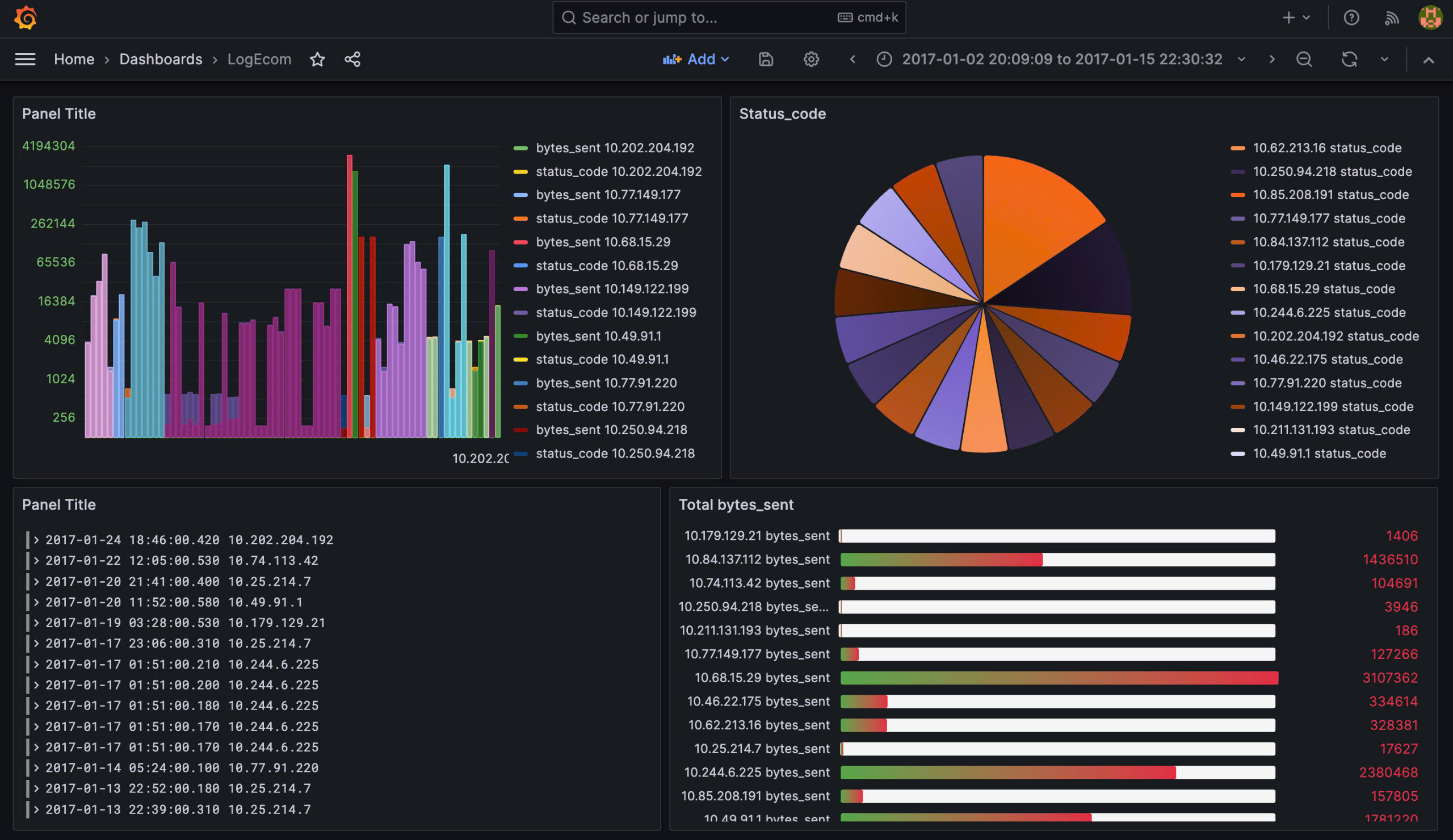Click the LogEcom breadcrumb

(x=259, y=59)
